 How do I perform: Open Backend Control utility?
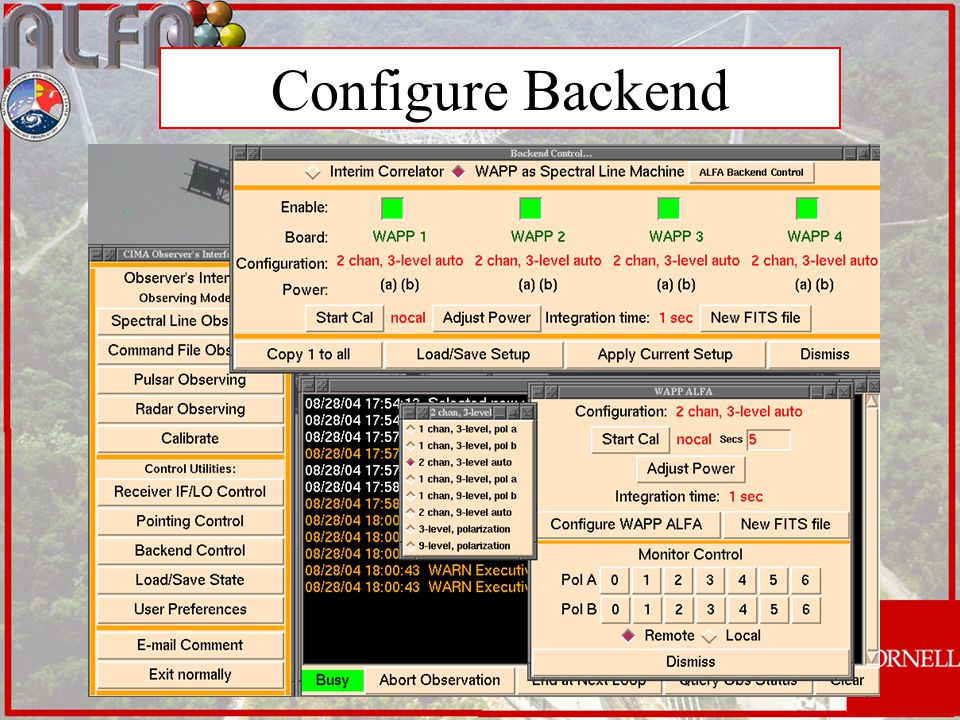coord(190,550)
